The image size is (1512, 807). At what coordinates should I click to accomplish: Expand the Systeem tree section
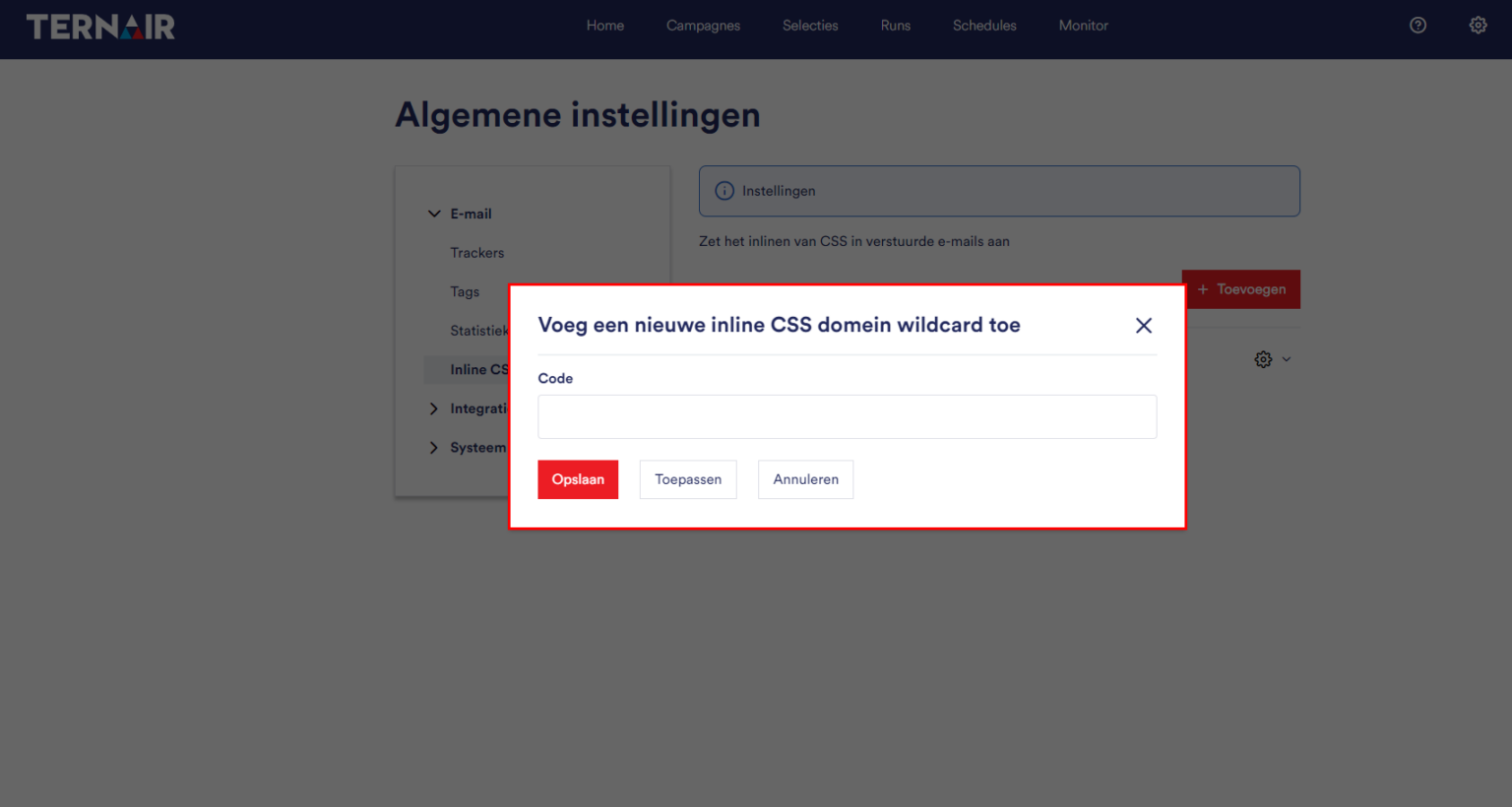pos(434,448)
